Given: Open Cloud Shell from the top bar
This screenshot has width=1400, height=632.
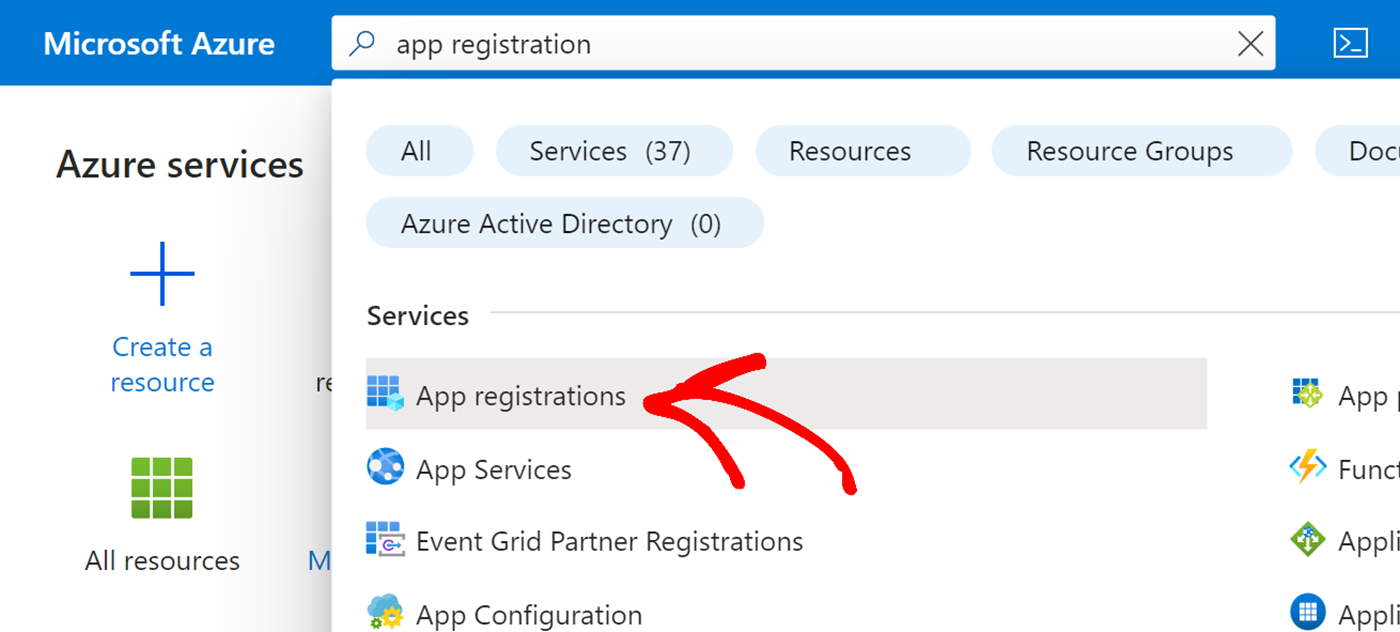Looking at the screenshot, I should coord(1352,42).
